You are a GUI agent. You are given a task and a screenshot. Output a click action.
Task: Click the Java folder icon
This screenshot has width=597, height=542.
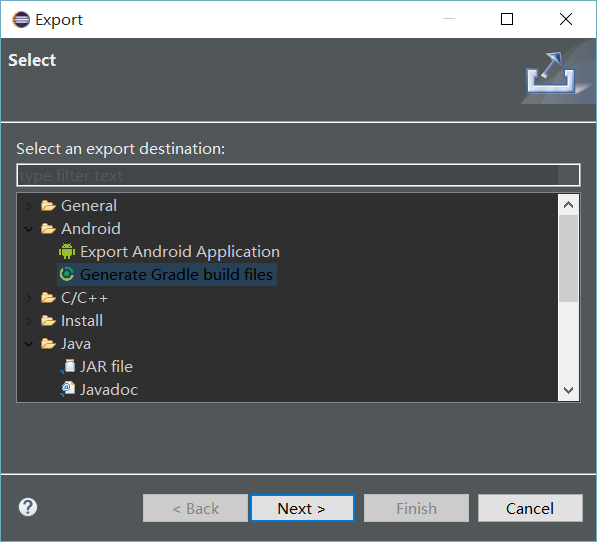[x=48, y=344]
